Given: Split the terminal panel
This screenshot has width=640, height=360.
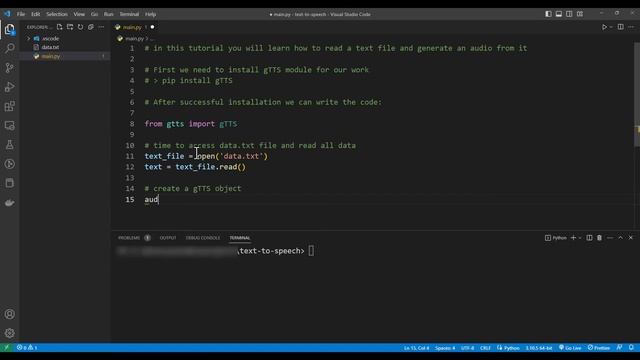Looking at the screenshot, I should (x=589, y=238).
